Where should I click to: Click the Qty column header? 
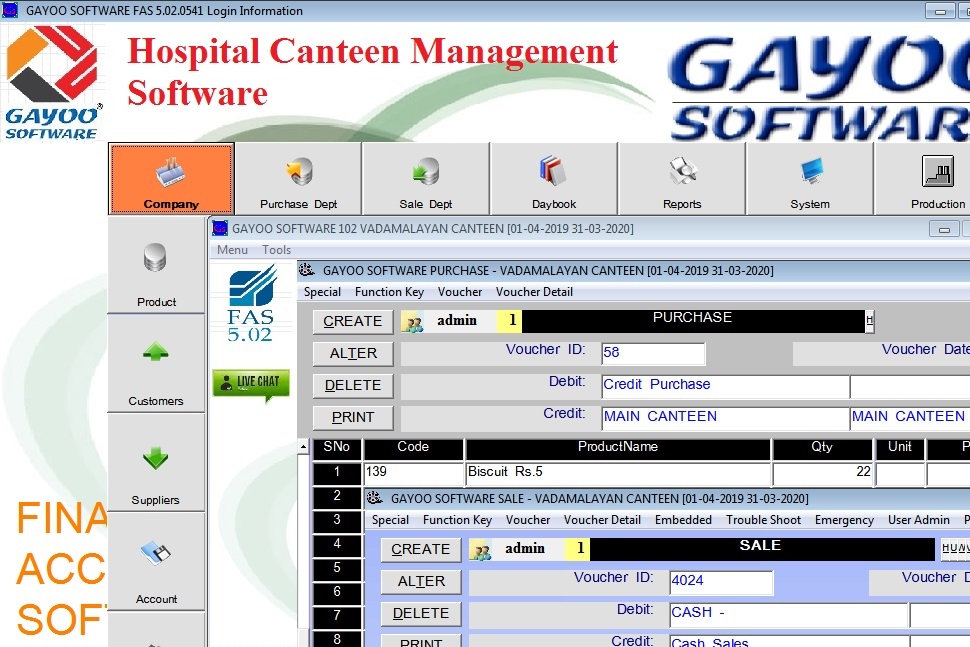pyautogui.click(x=822, y=448)
